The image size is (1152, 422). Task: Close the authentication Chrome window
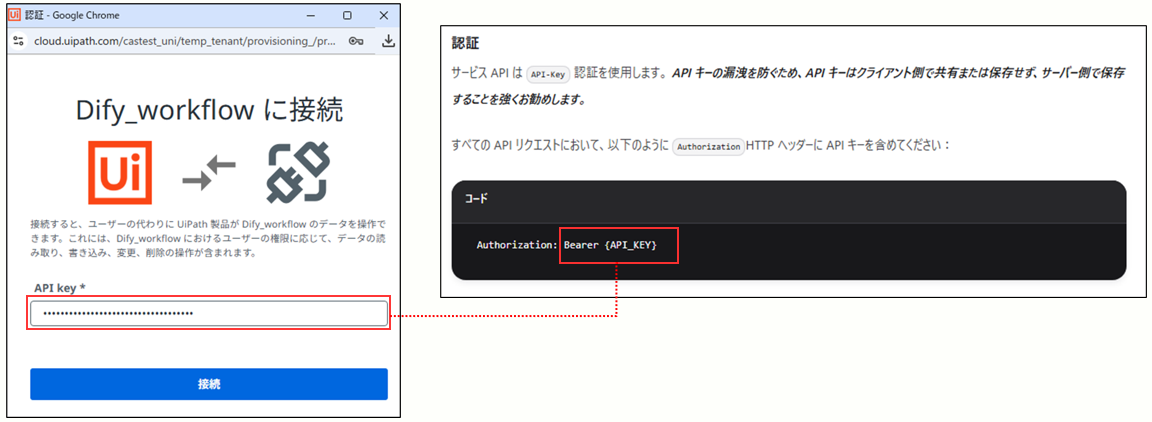click(384, 16)
